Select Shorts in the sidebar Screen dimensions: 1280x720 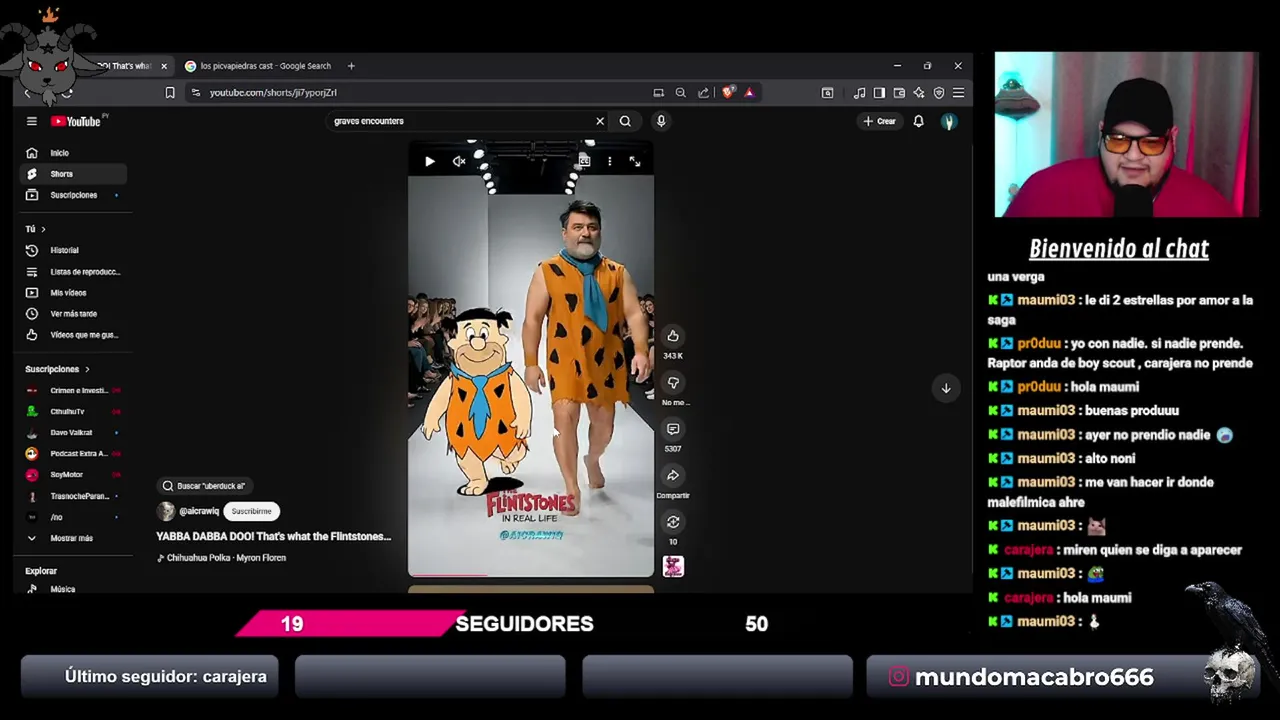coord(72,174)
